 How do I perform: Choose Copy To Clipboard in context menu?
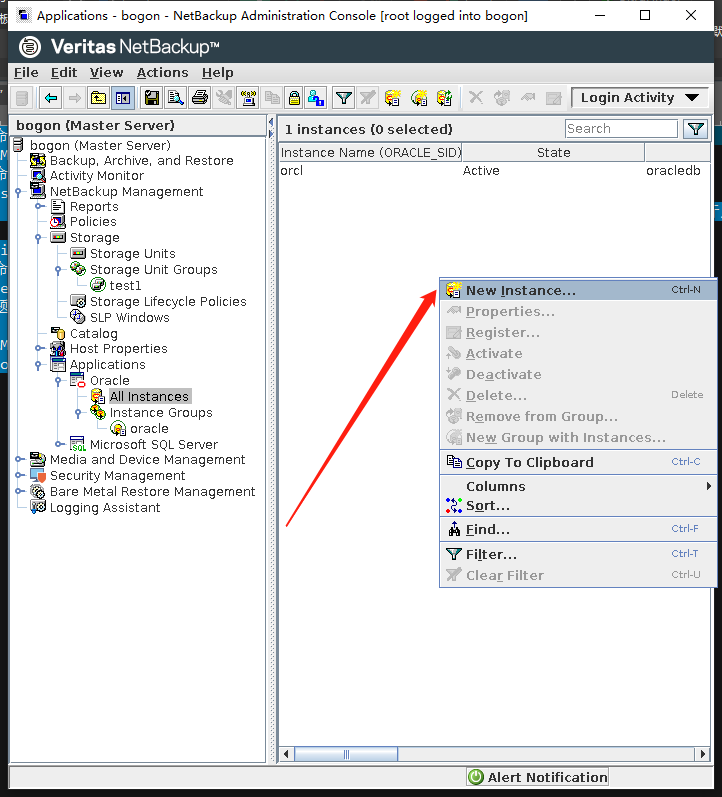pyautogui.click(x=578, y=462)
